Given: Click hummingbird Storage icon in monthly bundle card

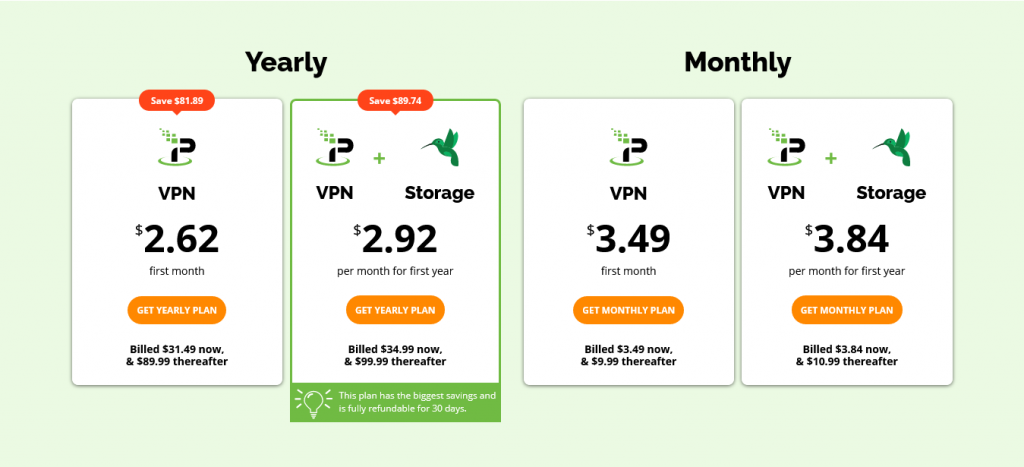Looking at the screenshot, I should pos(891,147).
